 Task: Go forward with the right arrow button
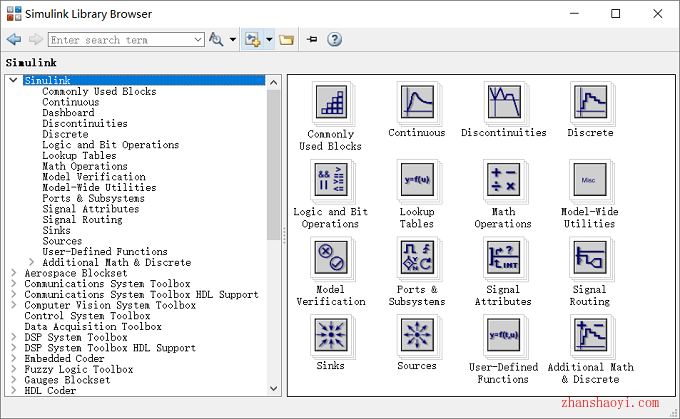point(36,39)
